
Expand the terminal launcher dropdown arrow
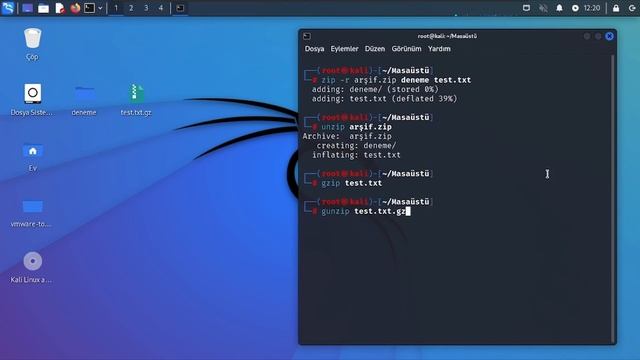[100, 8]
